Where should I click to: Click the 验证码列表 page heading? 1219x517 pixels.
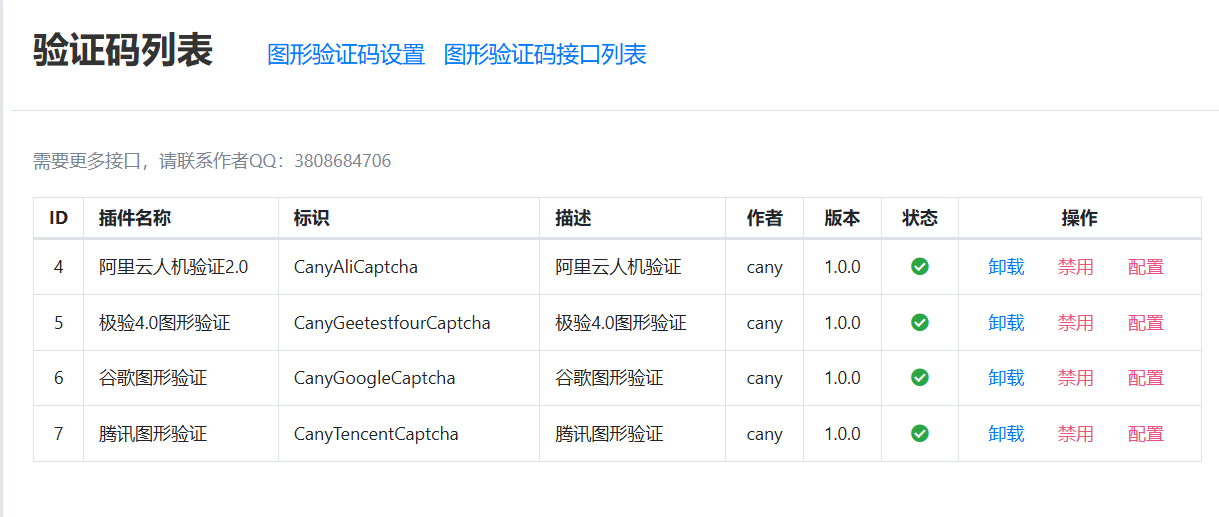[123, 51]
